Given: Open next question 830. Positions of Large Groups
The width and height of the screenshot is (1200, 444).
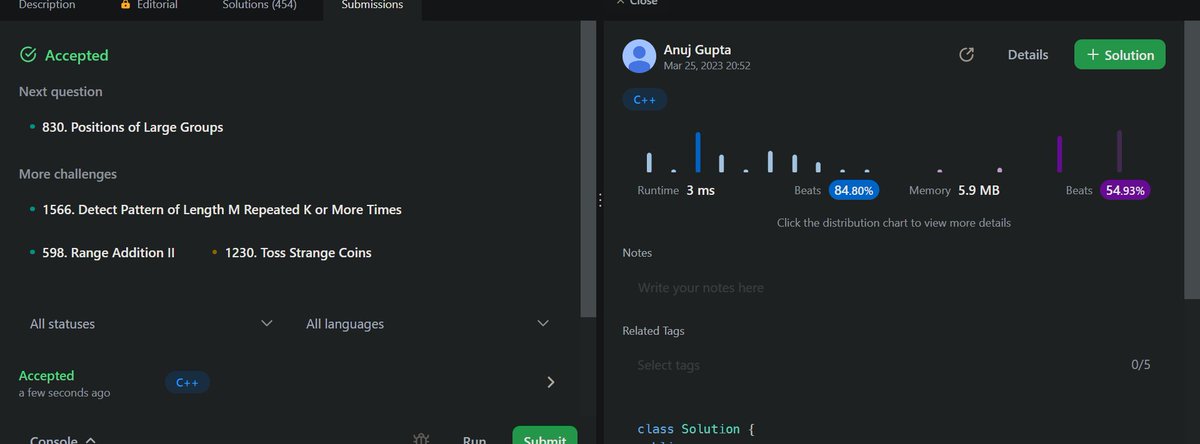Looking at the screenshot, I should [x=133, y=127].
